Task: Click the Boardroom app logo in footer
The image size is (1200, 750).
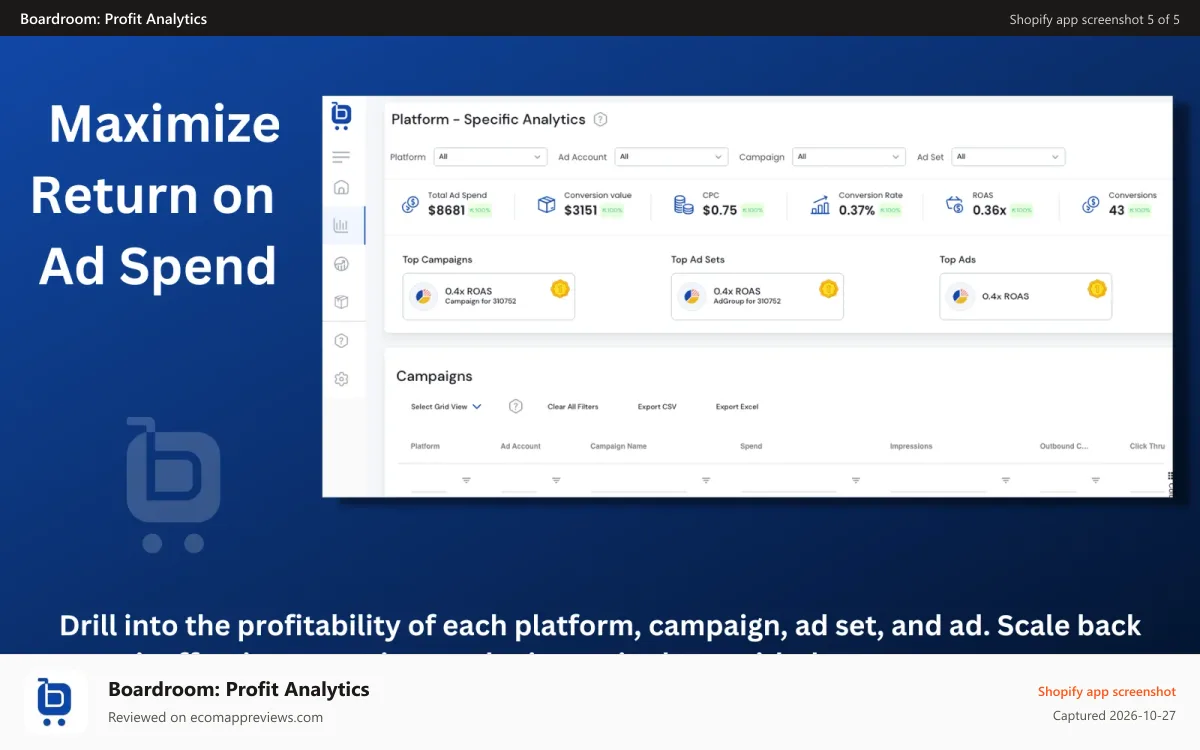Action: click(x=56, y=702)
